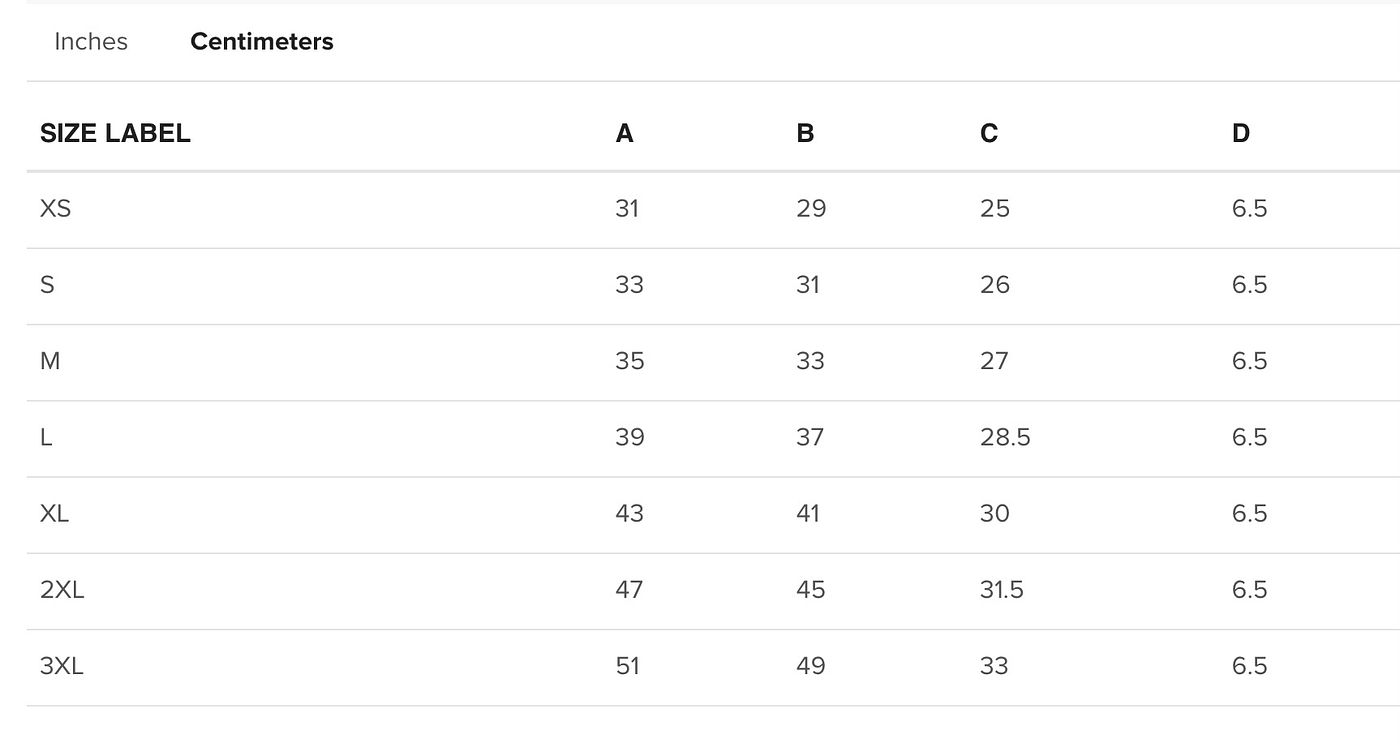1400x744 pixels.
Task: Click column header B
Action: (x=805, y=133)
